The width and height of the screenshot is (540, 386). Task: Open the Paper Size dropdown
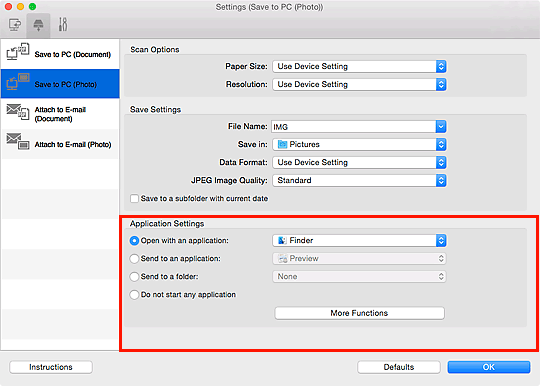click(359, 66)
